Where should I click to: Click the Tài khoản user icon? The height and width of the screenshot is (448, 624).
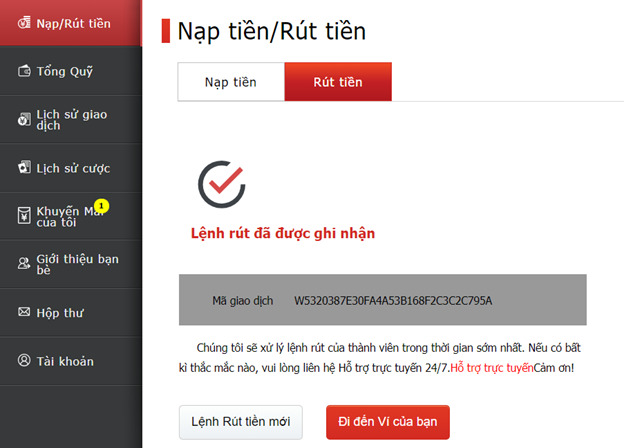(24, 360)
